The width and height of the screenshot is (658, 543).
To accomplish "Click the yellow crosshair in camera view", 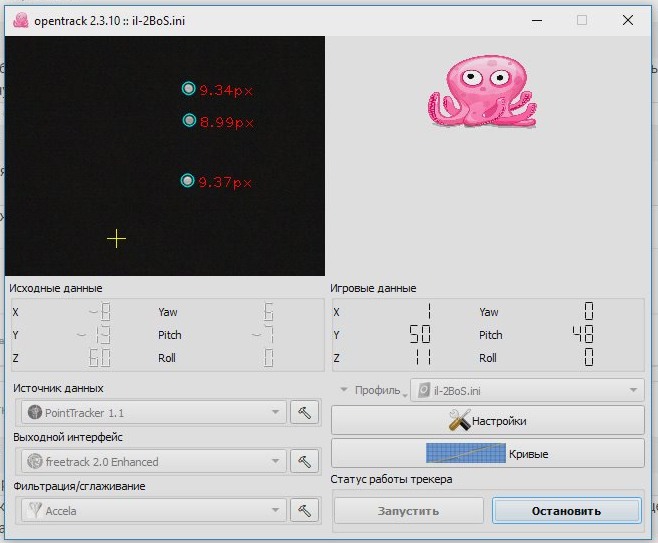I will pyautogui.click(x=116, y=239).
